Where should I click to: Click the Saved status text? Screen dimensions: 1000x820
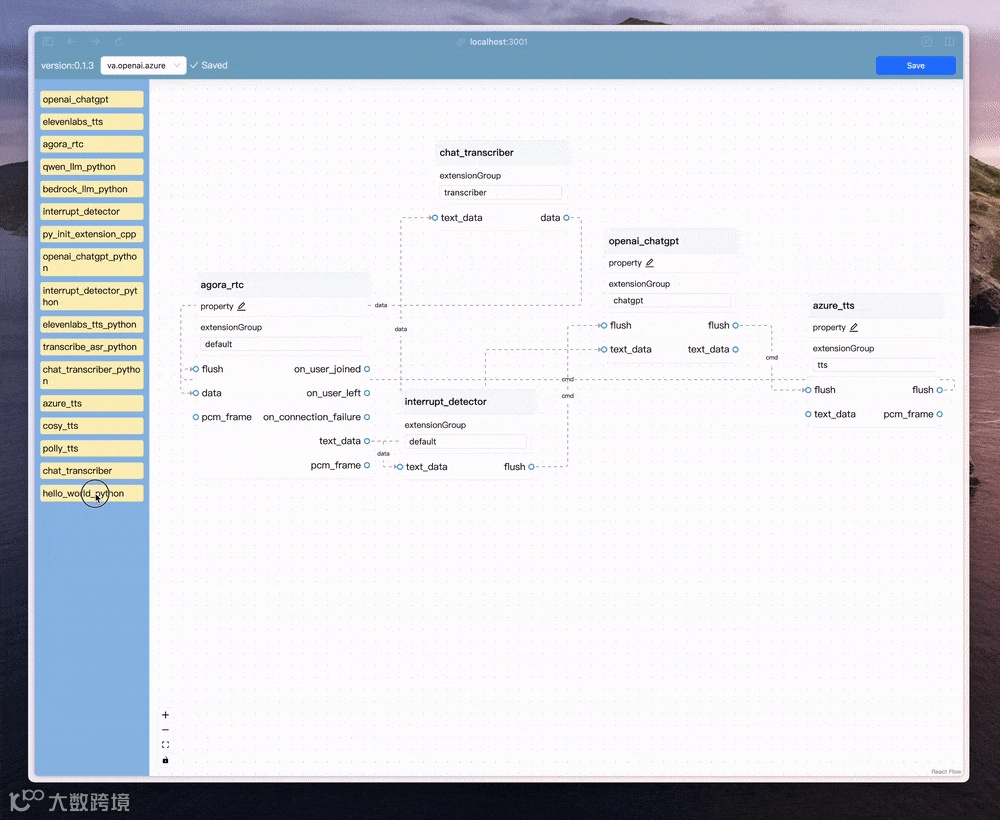point(214,65)
